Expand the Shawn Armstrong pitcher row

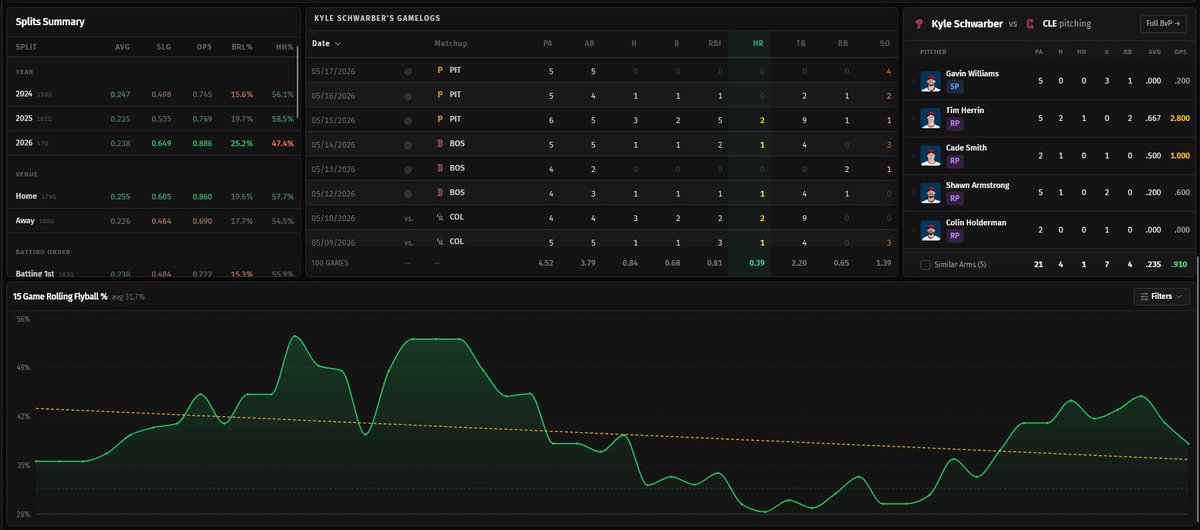click(912, 193)
